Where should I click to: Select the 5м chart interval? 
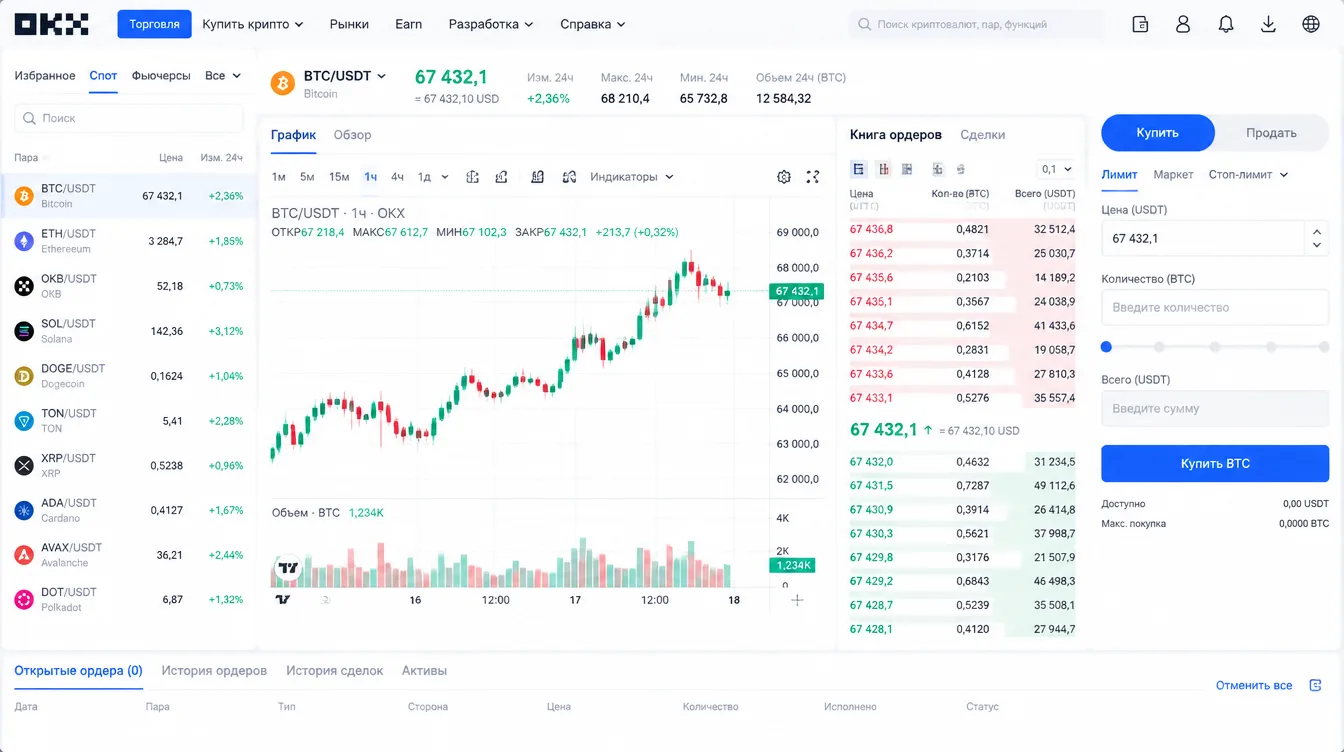pos(307,177)
